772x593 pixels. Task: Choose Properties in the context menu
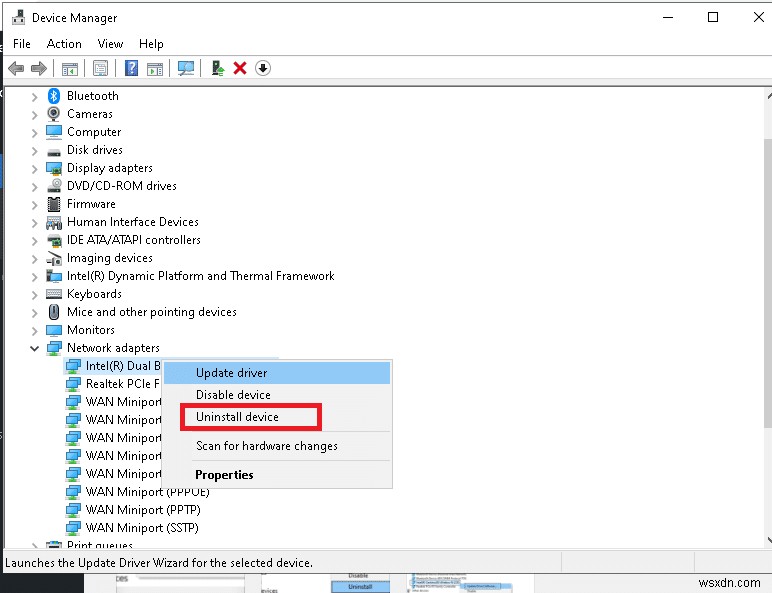pyautogui.click(x=277, y=475)
